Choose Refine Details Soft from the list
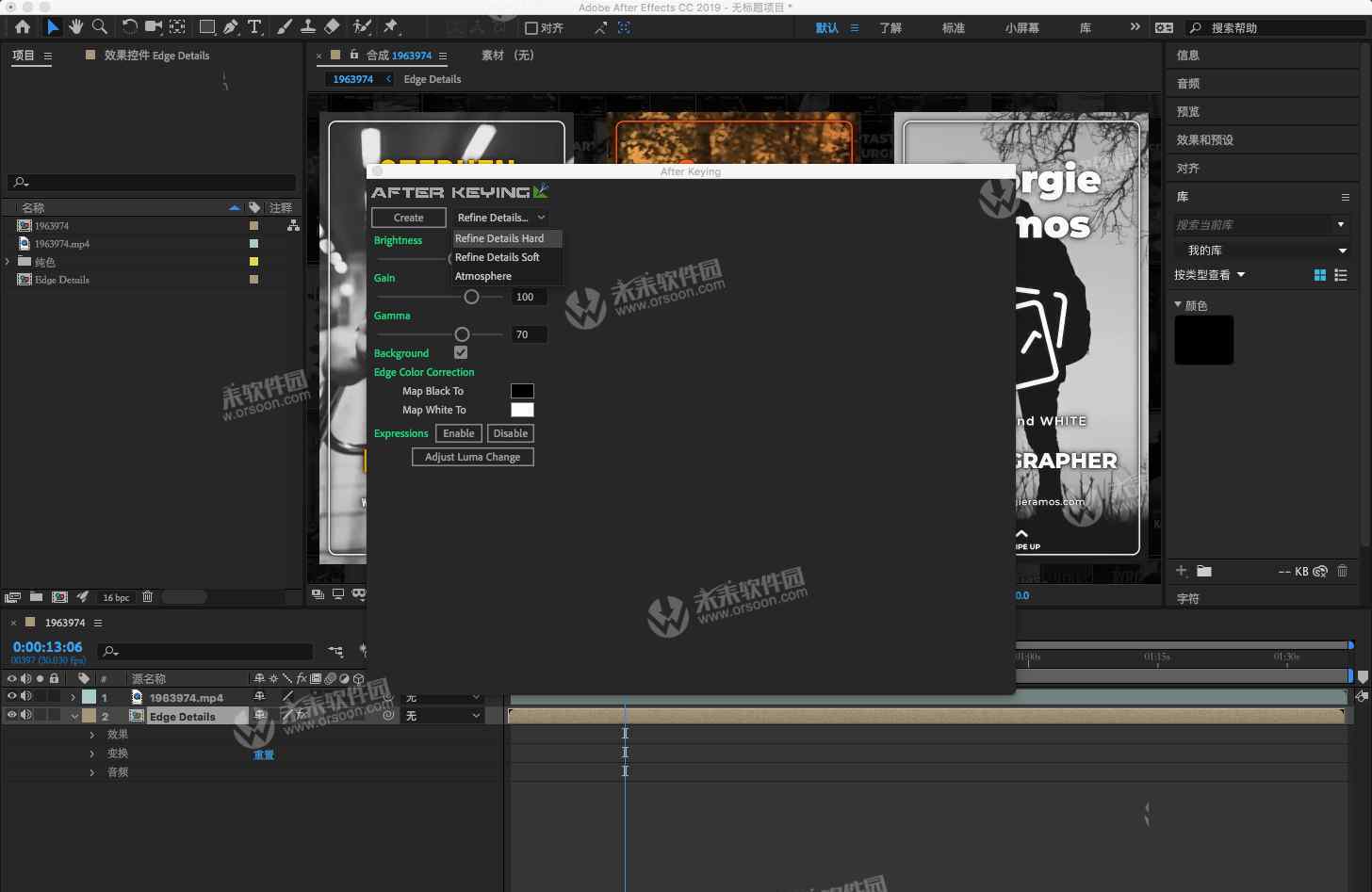Image resolution: width=1372 pixels, height=892 pixels. [x=507, y=257]
